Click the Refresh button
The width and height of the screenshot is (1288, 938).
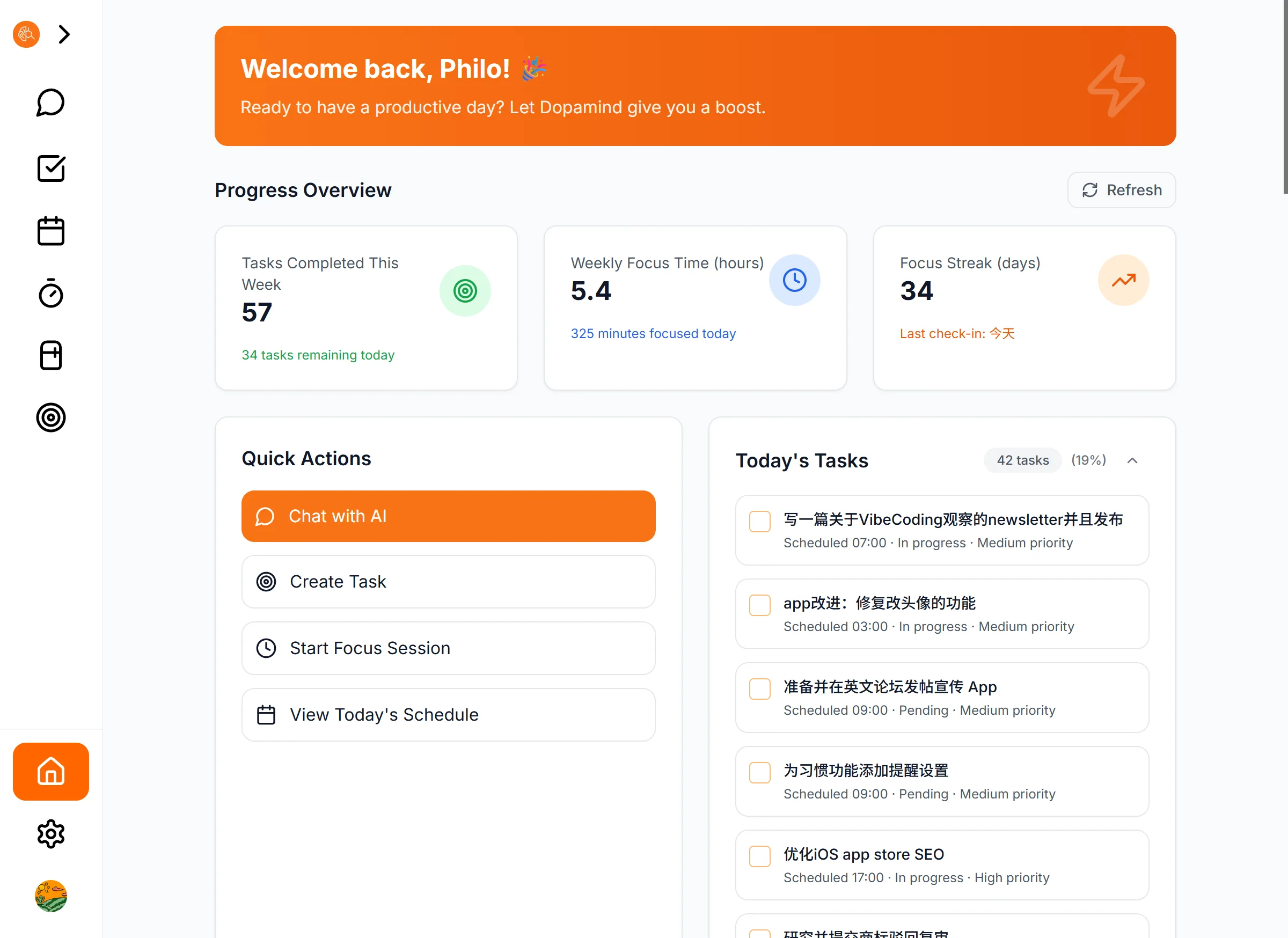[1122, 190]
